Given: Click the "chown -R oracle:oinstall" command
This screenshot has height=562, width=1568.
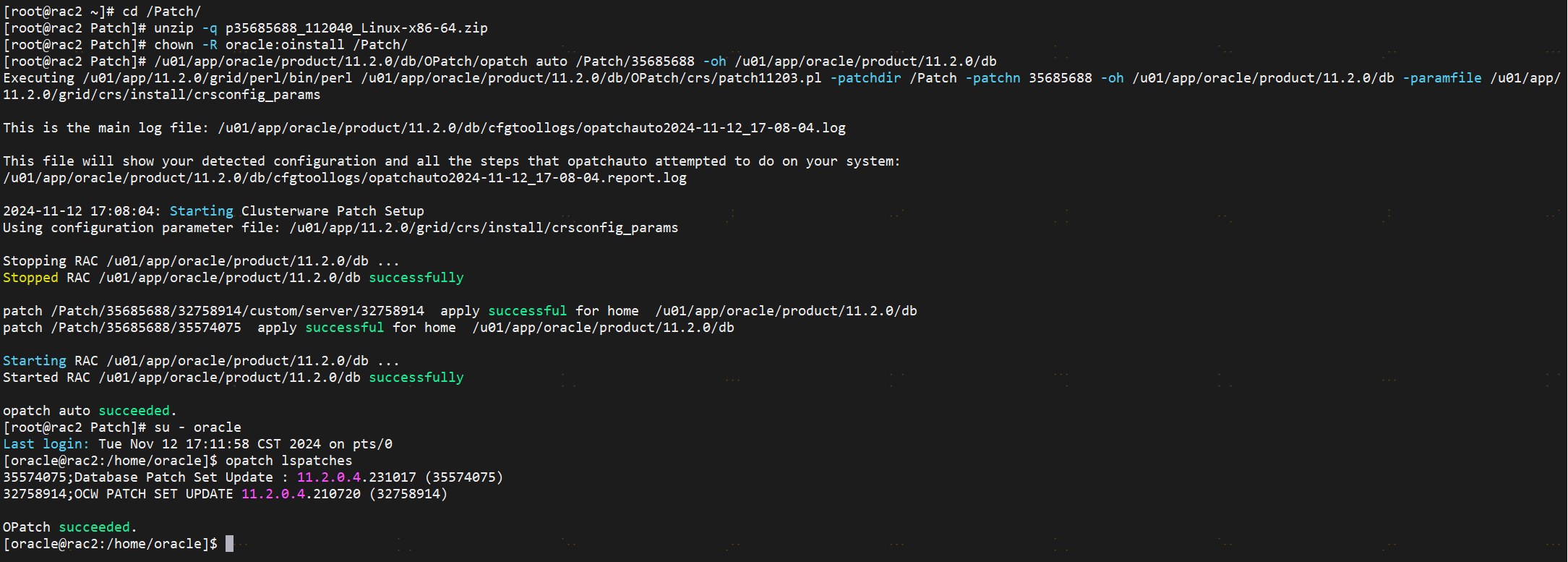Looking at the screenshot, I should pyautogui.click(x=249, y=45).
